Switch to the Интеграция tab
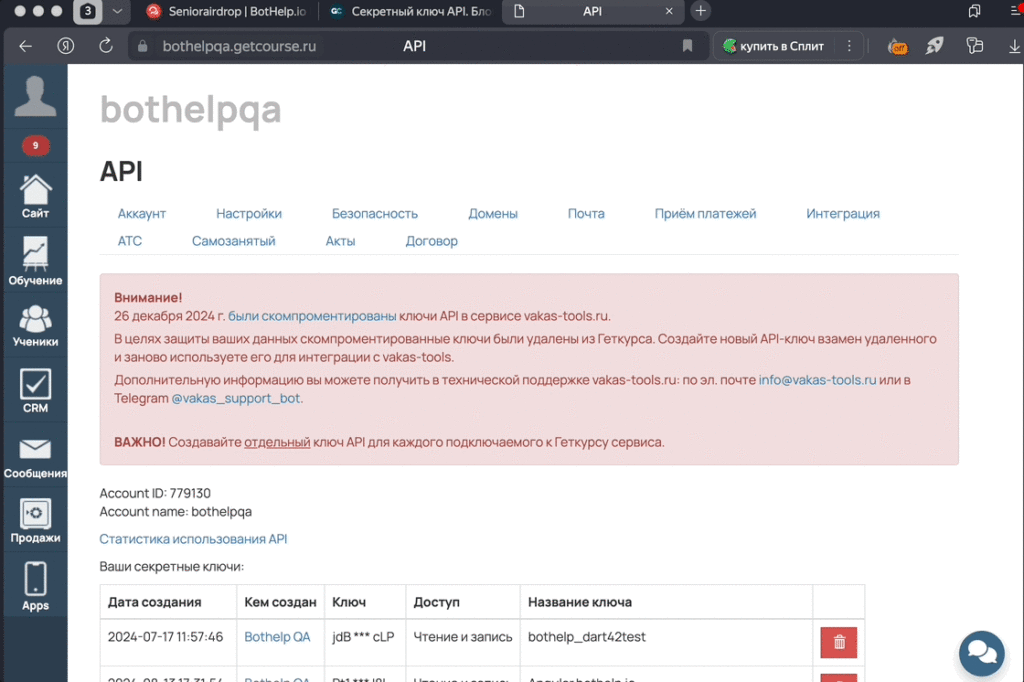This screenshot has height=682, width=1024. 842,213
